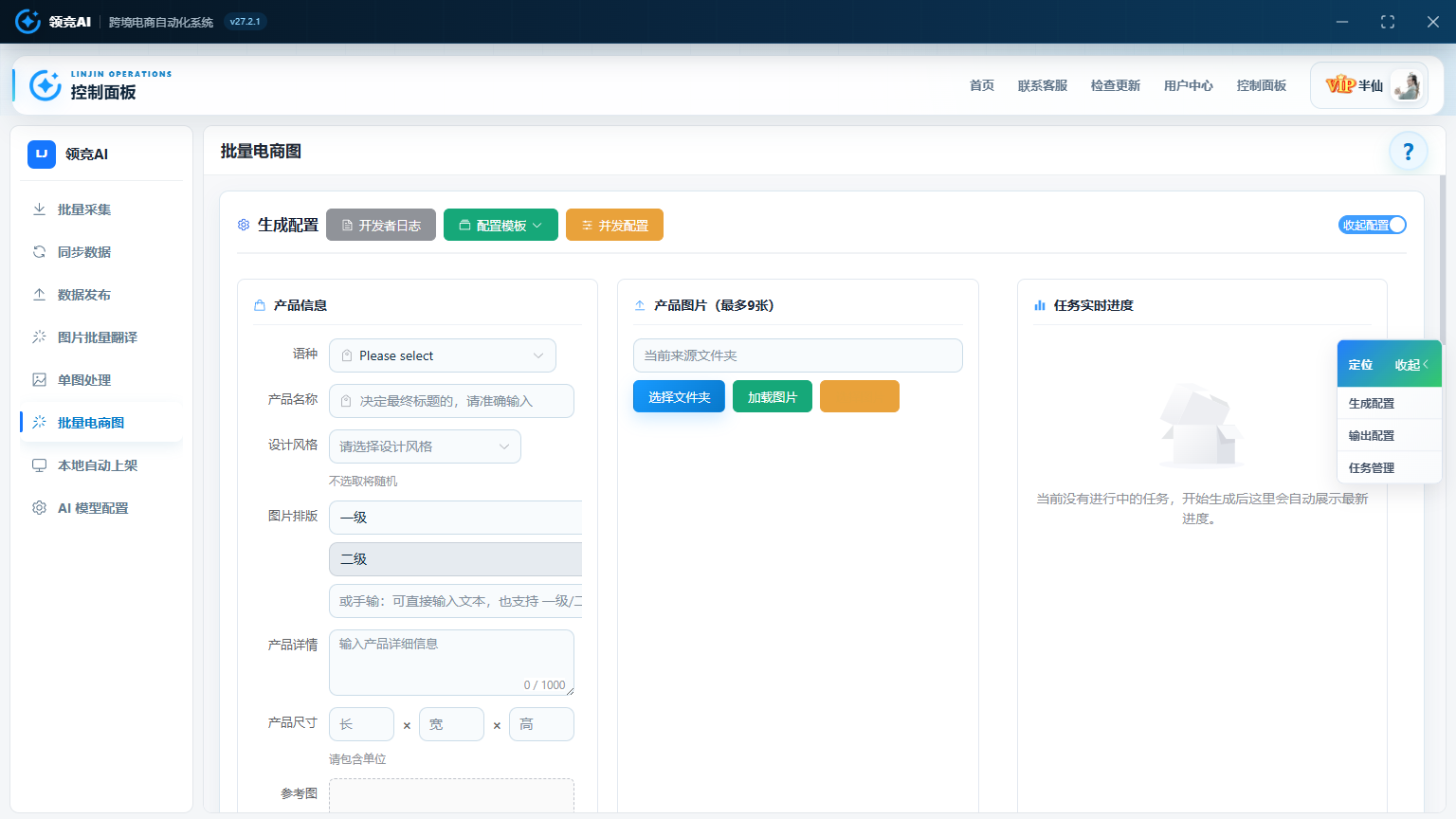Click the 宽 size field
1456x819 pixels.
pos(451,724)
